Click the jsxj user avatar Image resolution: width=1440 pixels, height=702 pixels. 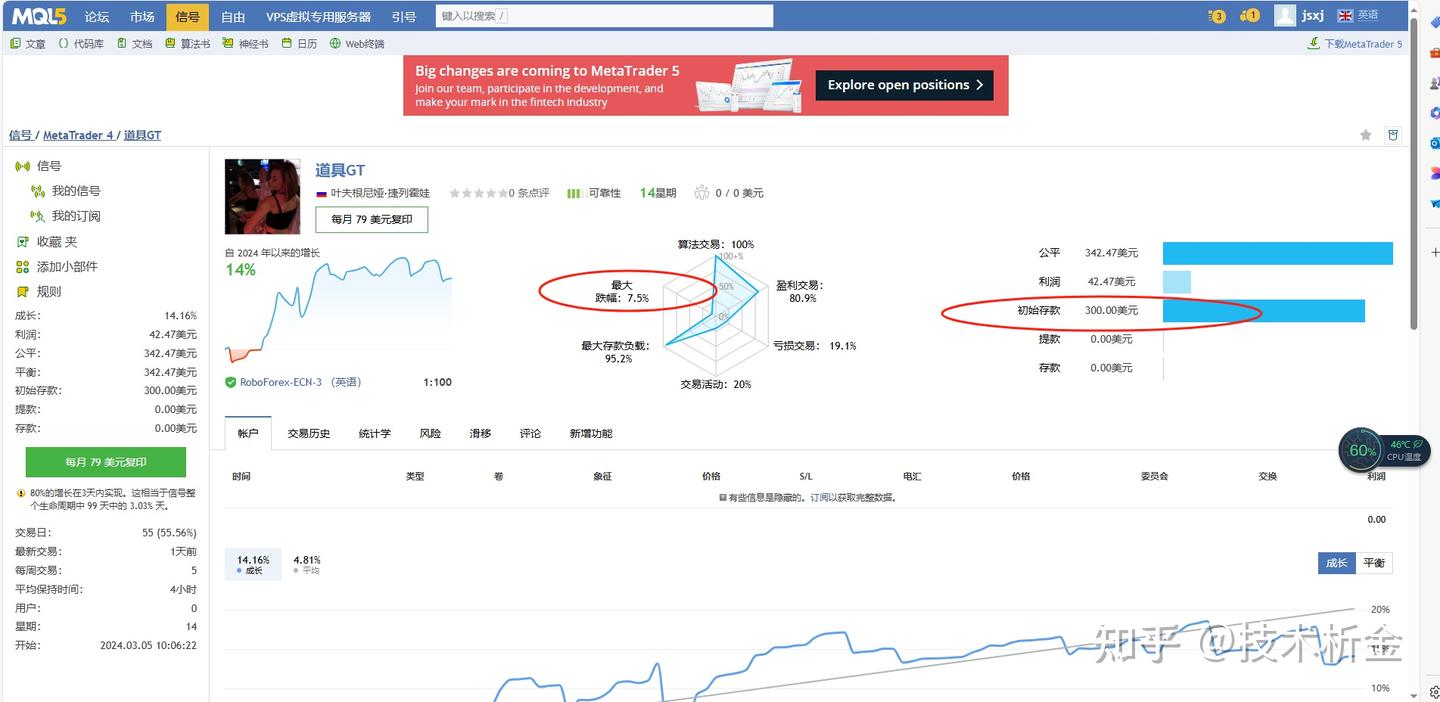click(x=1285, y=16)
